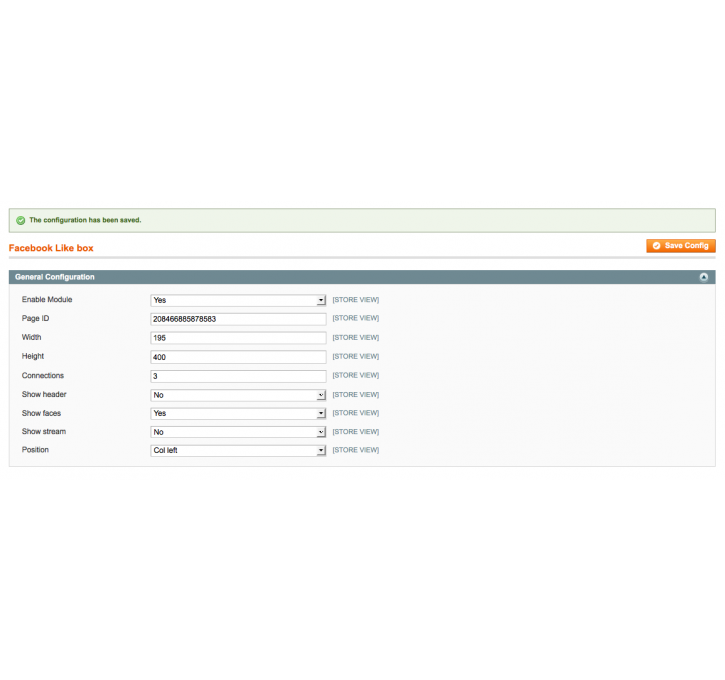Click the Connections input field
The width and height of the screenshot is (725, 680).
(x=238, y=376)
